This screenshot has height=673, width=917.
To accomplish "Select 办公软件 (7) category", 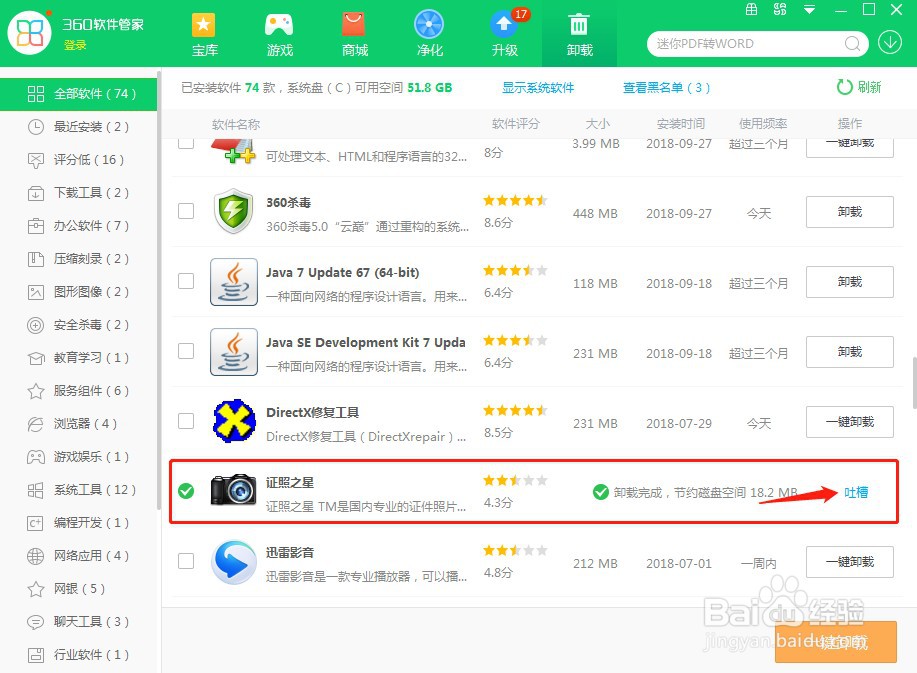I will 78,226.
